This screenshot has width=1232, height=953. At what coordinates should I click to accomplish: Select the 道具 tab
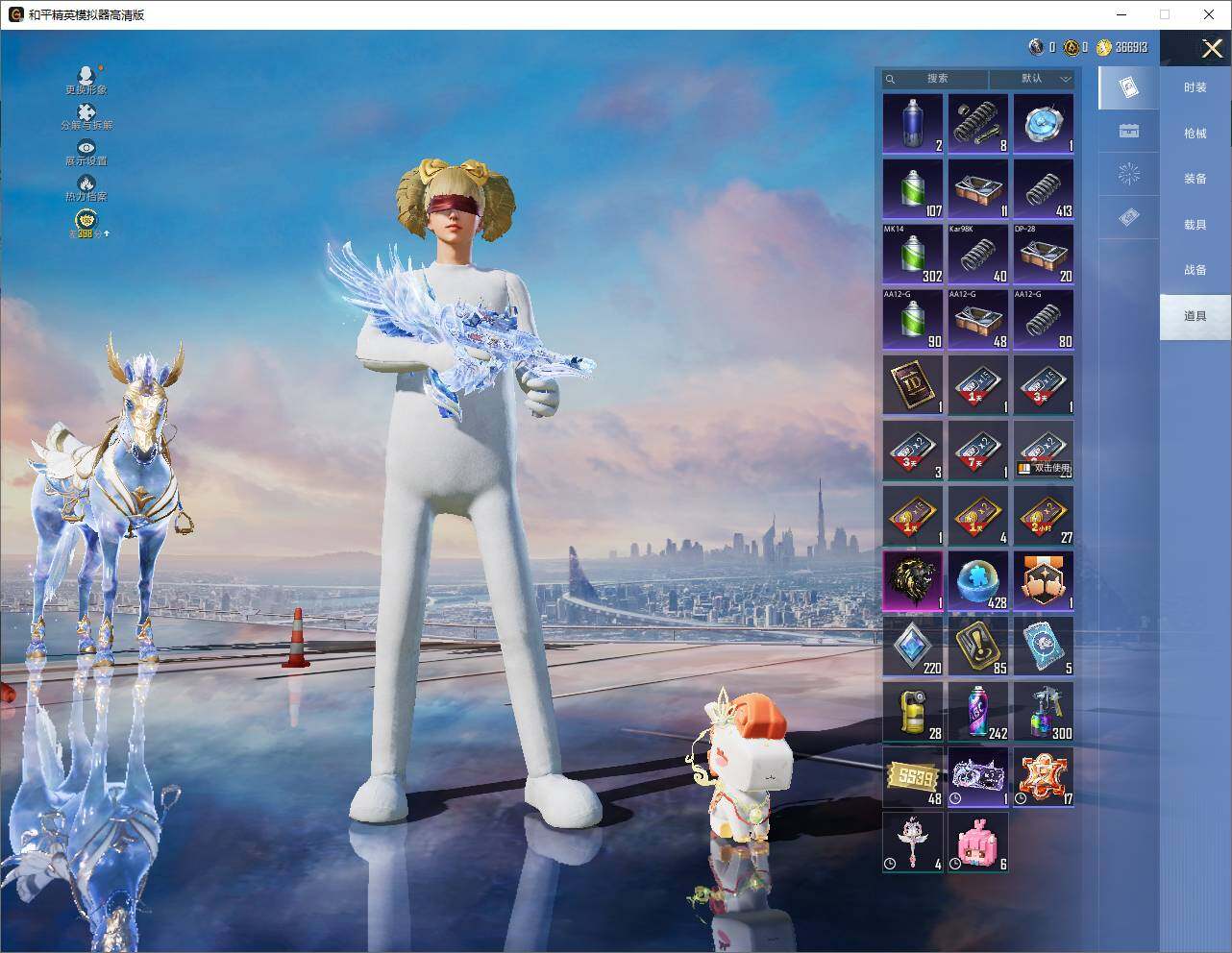1195,316
